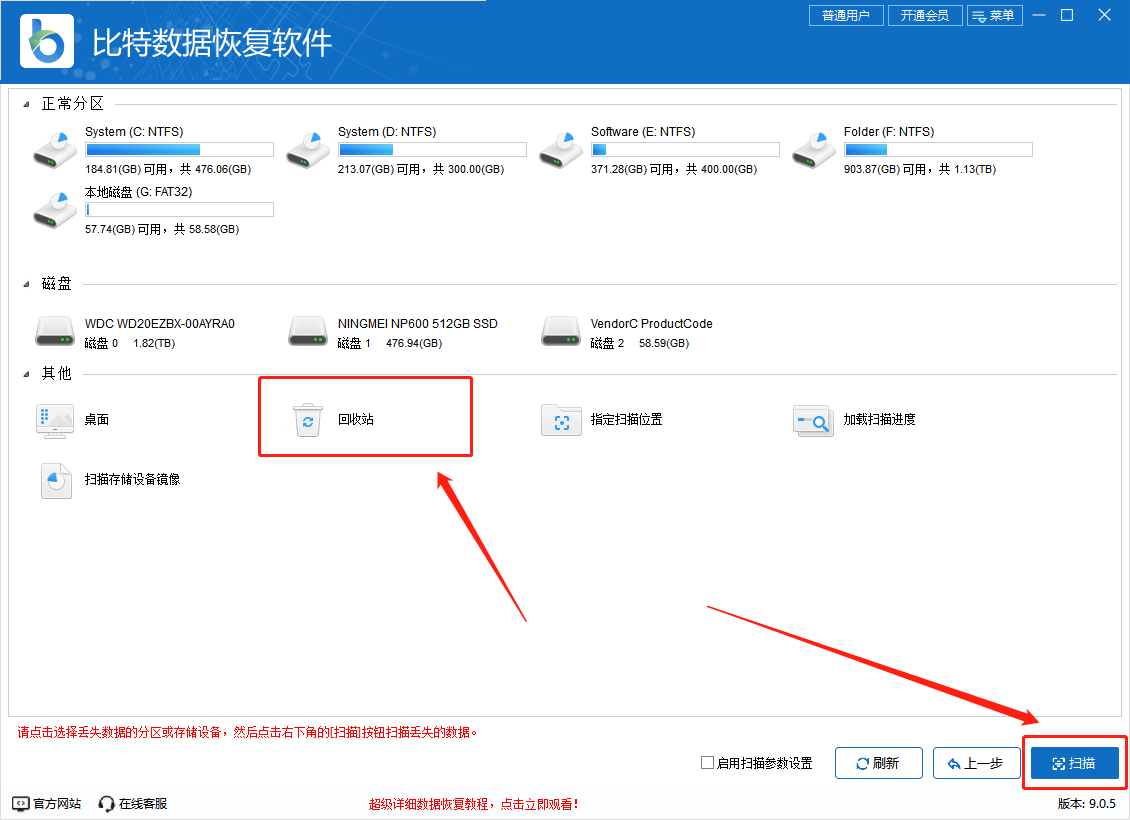This screenshot has height=820, width=1130.
Task: Select the Software (E: NTFS) partition icon
Action: click(560, 149)
